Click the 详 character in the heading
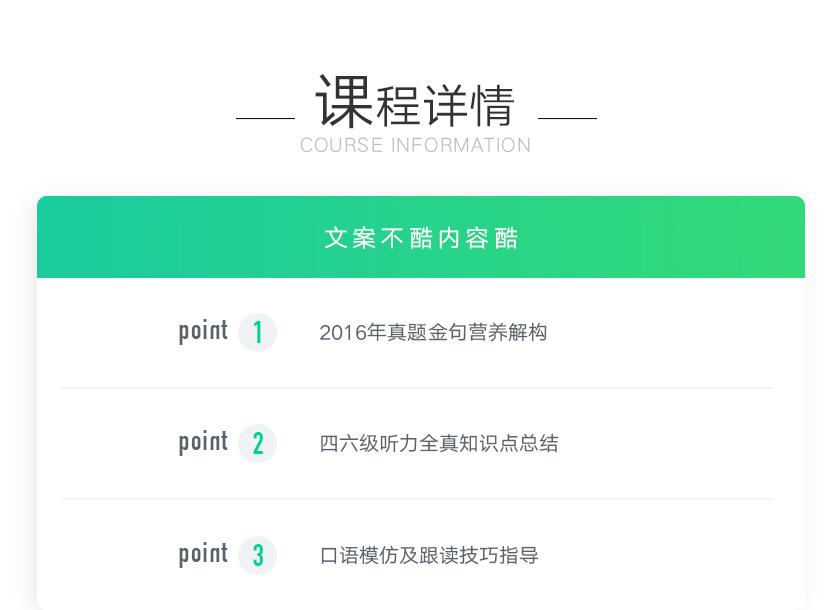 [445, 106]
